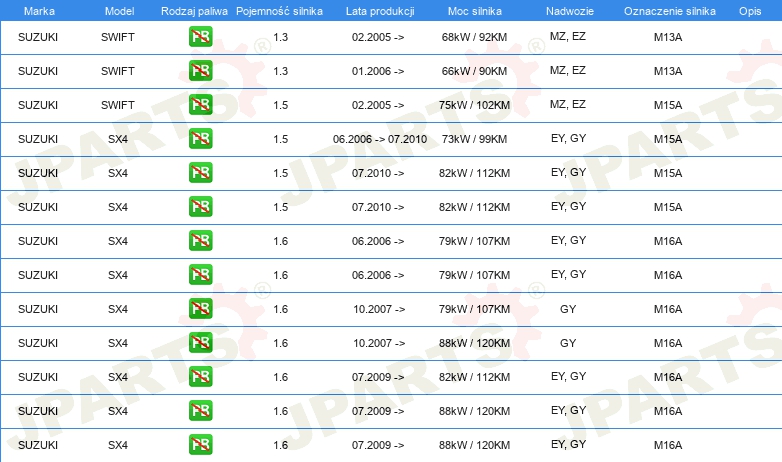The height and width of the screenshot is (462, 782).
Task: Click the Pojemność silnika column header
Action: coord(279,11)
